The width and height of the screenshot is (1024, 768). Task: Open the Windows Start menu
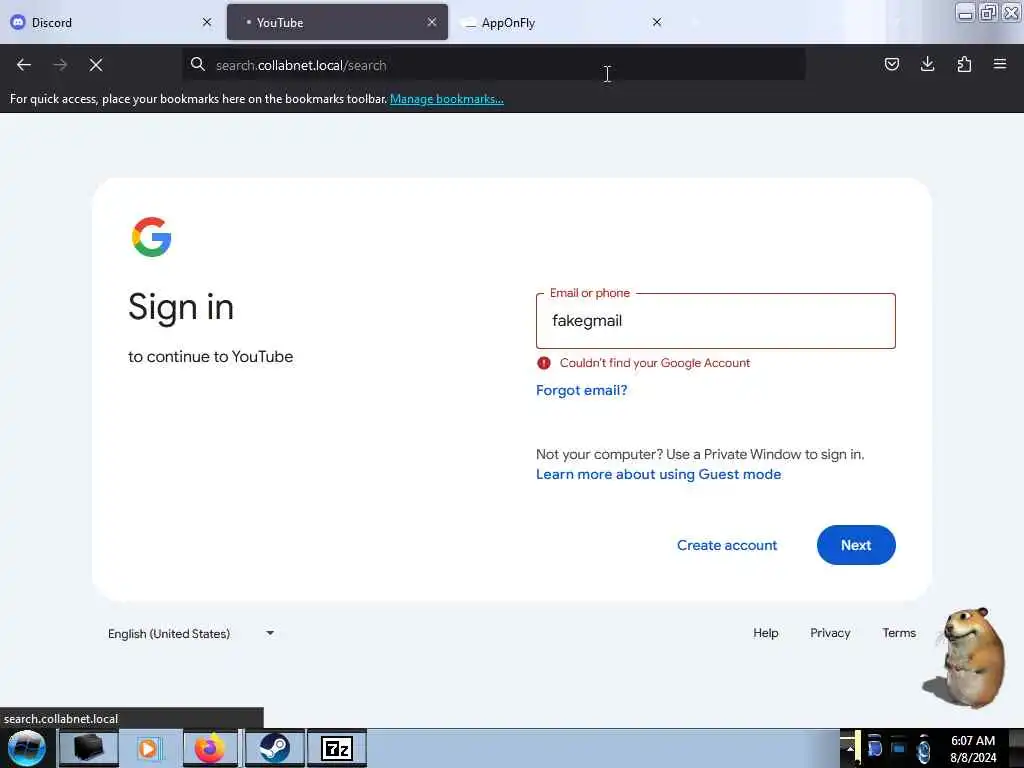tap(26, 748)
